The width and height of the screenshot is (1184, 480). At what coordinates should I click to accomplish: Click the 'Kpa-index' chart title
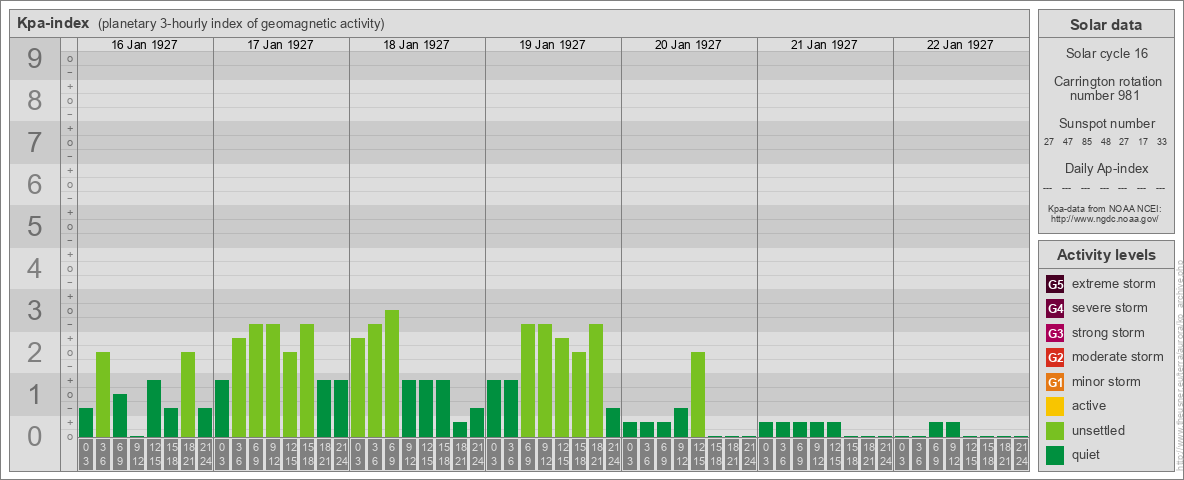(53, 23)
